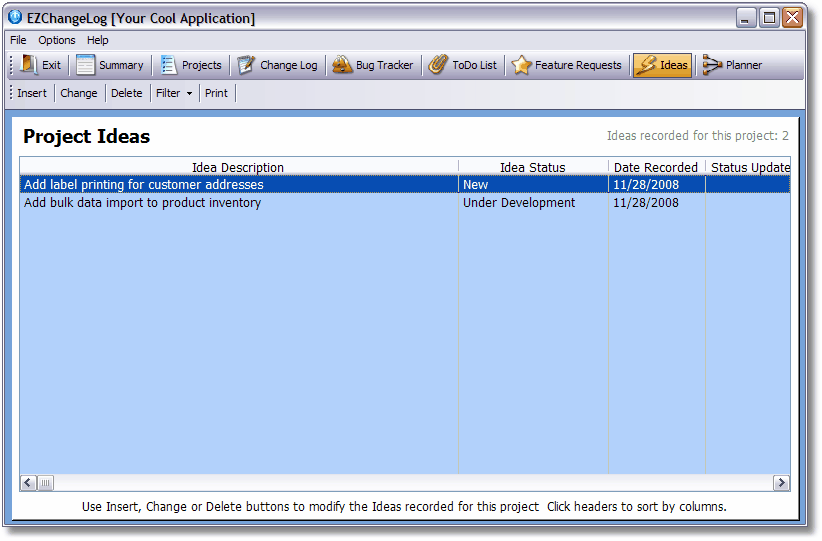The width and height of the screenshot is (822, 541).
Task: Open the ToDo List paperclip icon
Action: [x=438, y=65]
